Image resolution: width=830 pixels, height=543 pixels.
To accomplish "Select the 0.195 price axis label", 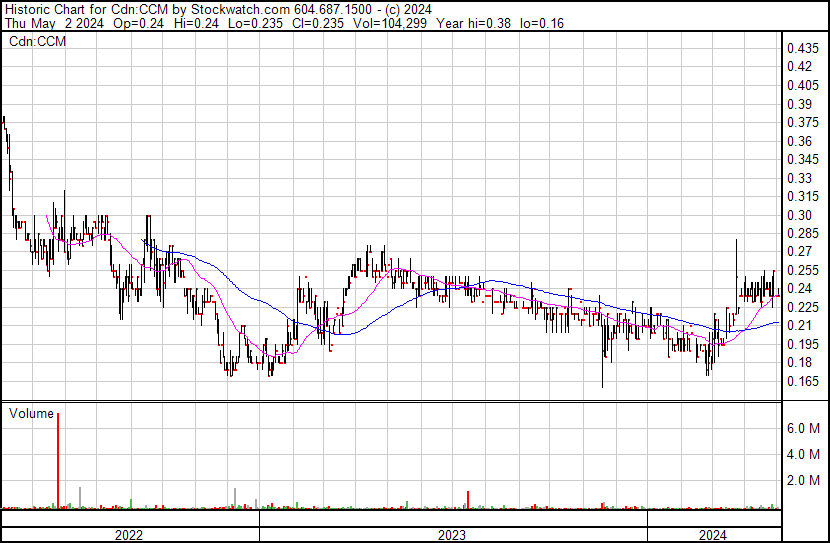I will point(803,345).
